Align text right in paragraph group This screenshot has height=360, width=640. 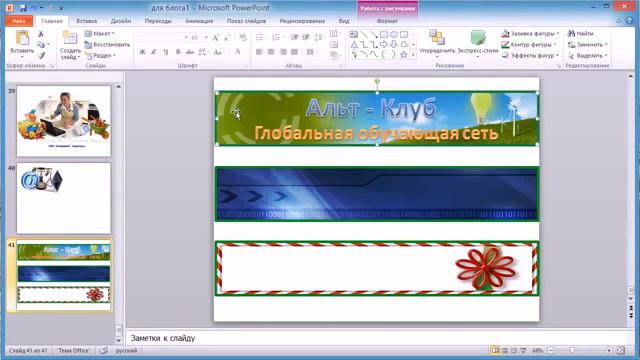(x=283, y=52)
